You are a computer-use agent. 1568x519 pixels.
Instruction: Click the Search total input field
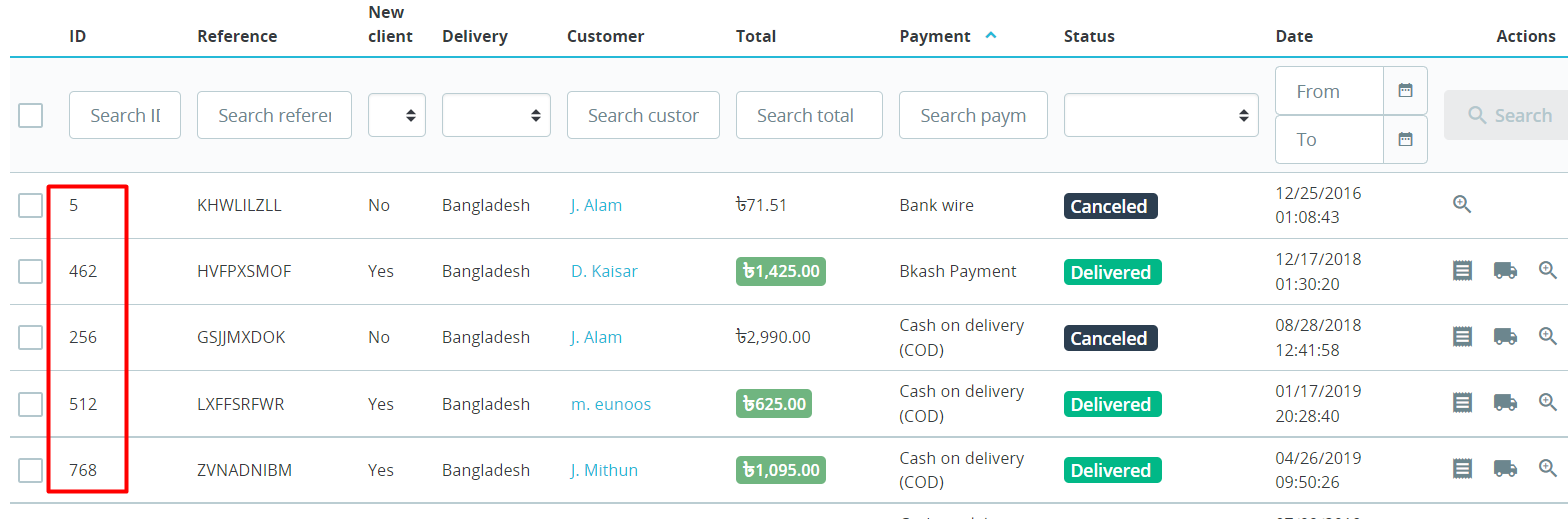click(x=809, y=115)
